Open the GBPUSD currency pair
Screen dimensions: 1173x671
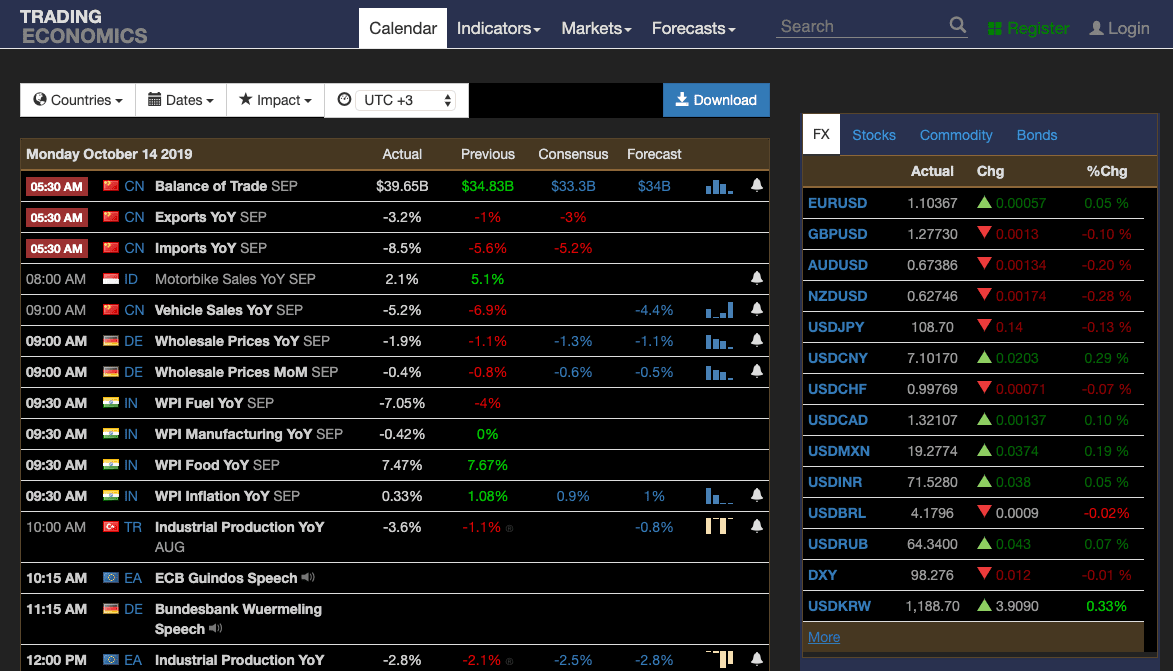tap(837, 234)
